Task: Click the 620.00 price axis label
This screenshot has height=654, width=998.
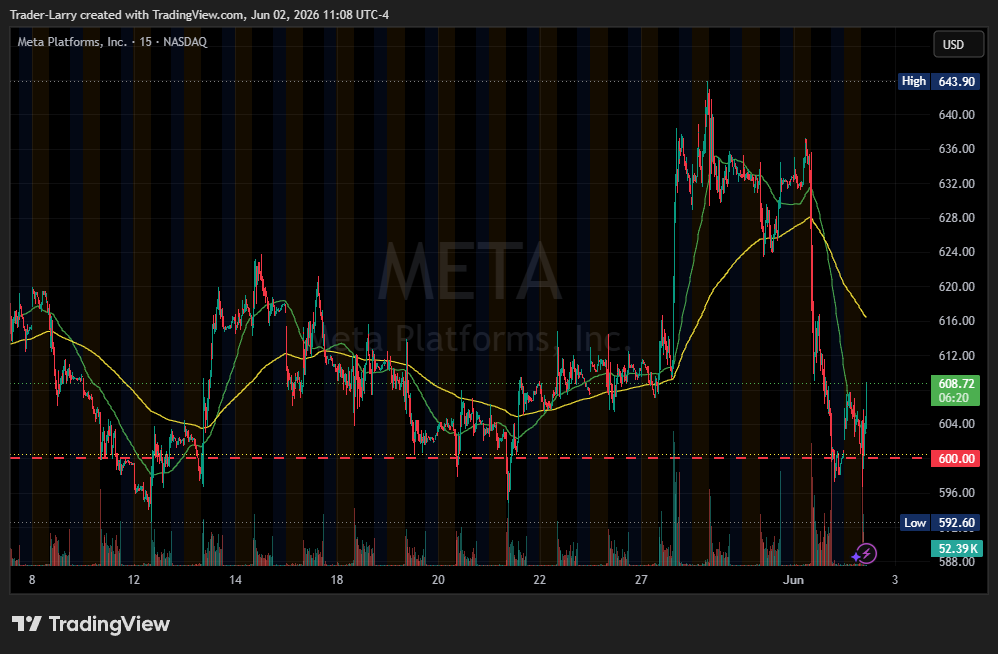Action: (x=957, y=286)
